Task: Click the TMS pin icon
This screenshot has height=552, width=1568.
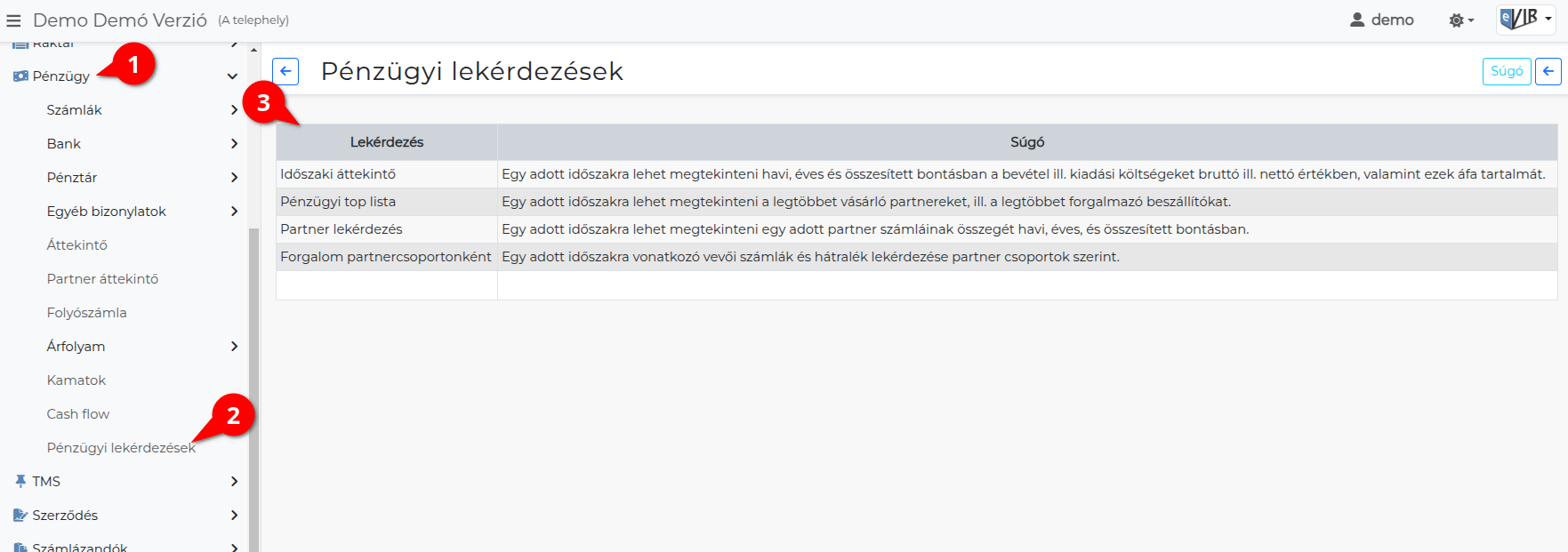Action: (20, 482)
